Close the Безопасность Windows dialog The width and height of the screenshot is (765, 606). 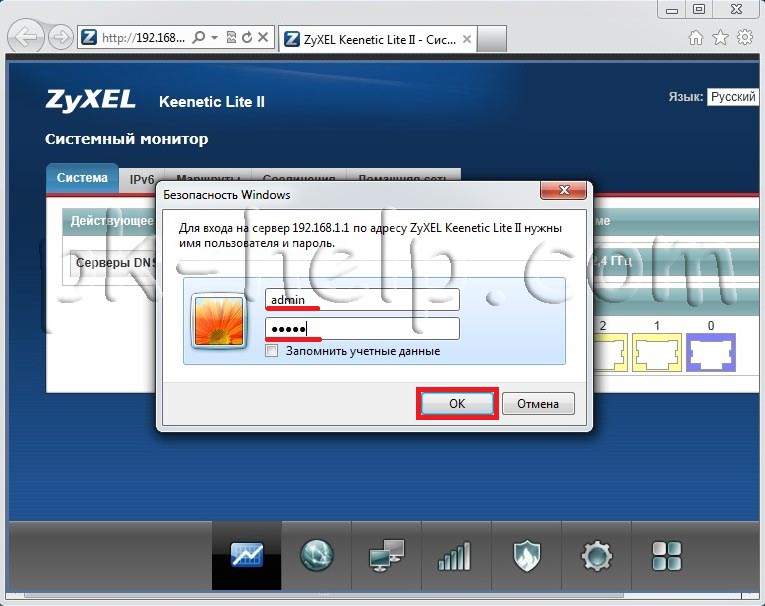pos(564,190)
